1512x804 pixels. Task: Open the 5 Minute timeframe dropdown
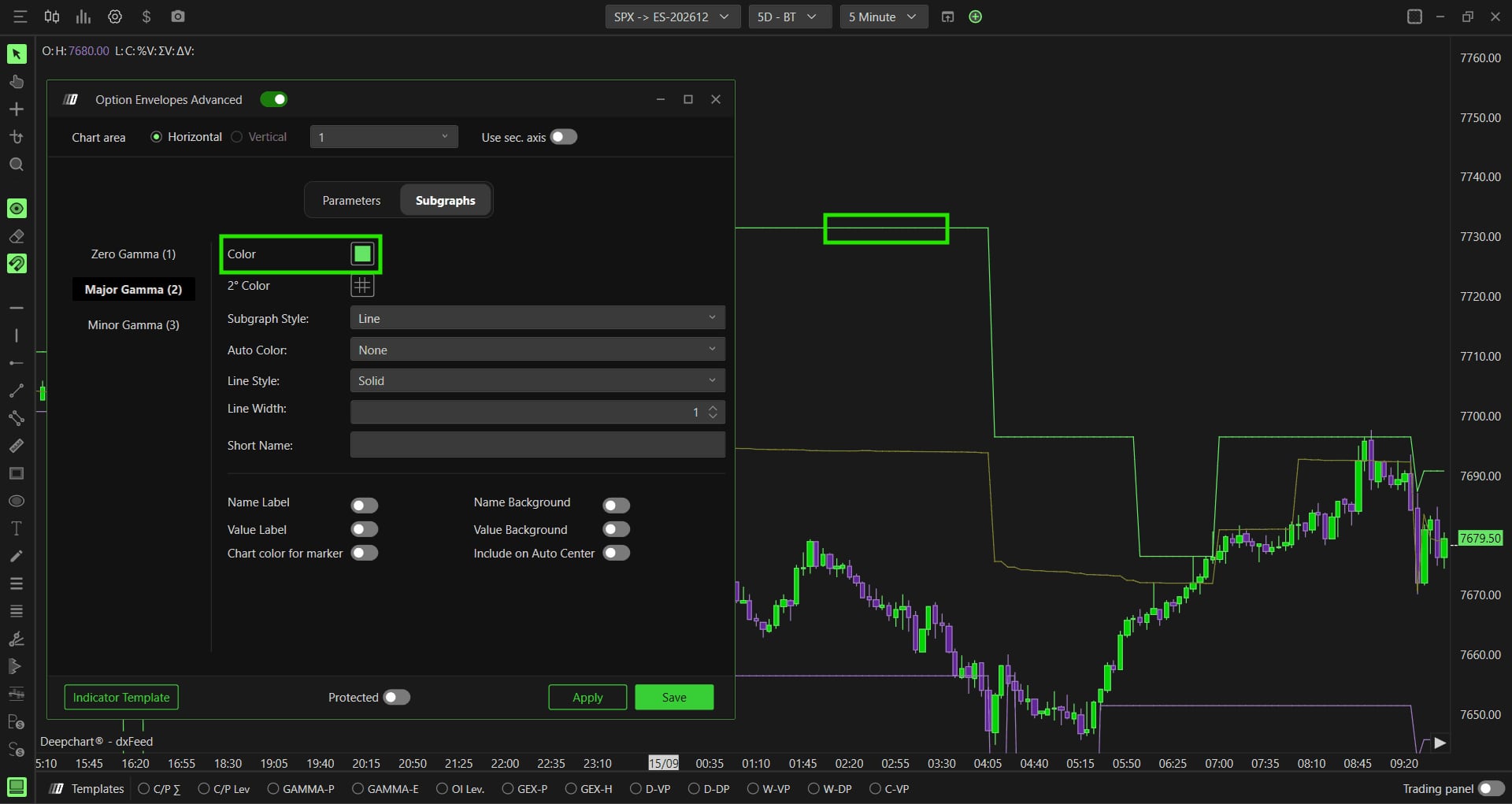pyautogui.click(x=884, y=17)
